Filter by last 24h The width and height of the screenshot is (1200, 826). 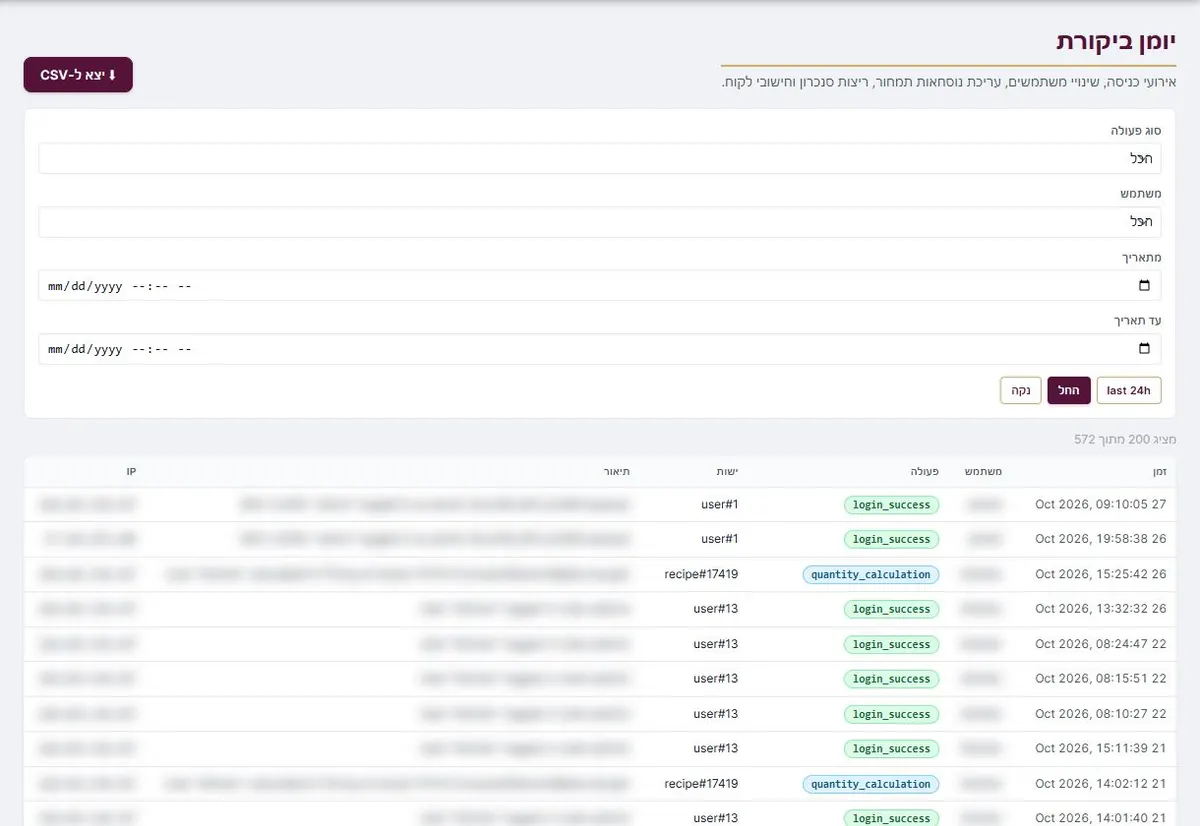click(x=1129, y=390)
